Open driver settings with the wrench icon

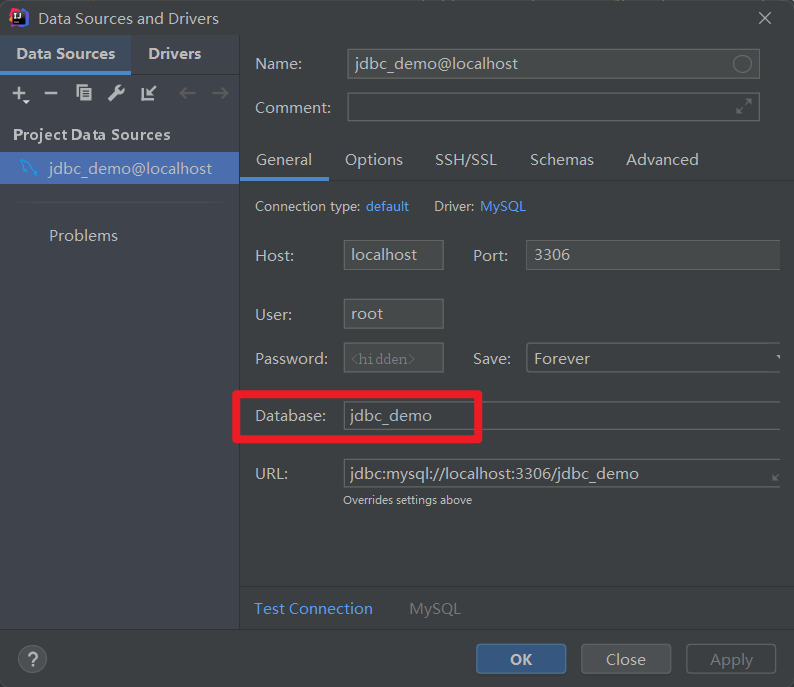(116, 93)
